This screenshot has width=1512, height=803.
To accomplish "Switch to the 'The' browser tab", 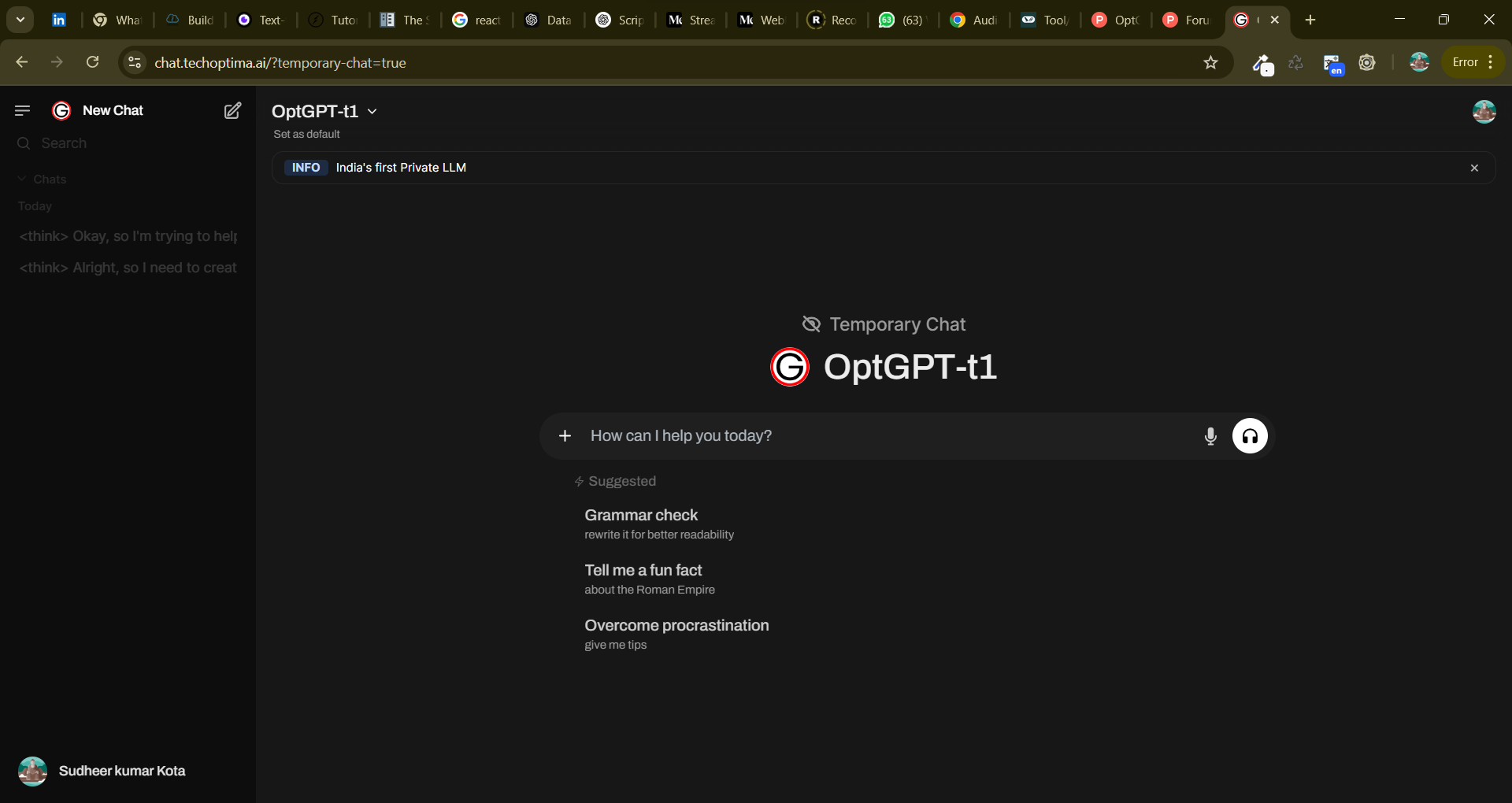I will (x=404, y=20).
